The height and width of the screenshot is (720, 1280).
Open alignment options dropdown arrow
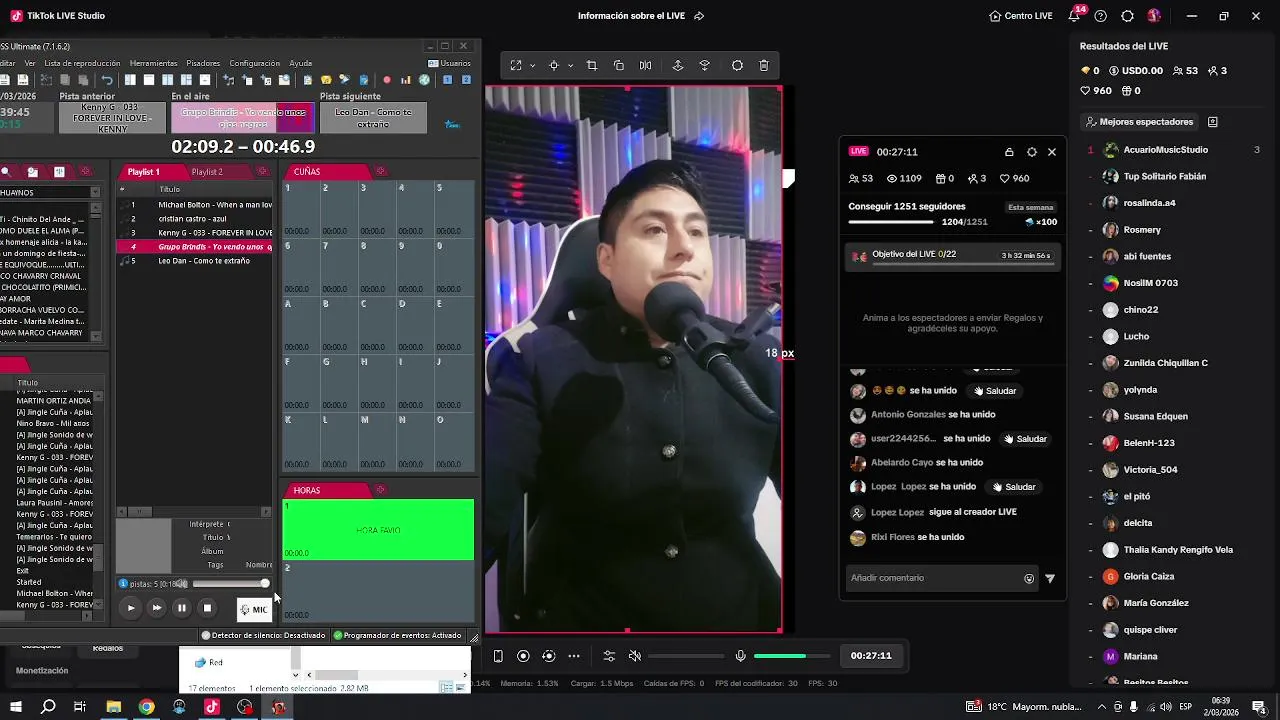coord(571,66)
